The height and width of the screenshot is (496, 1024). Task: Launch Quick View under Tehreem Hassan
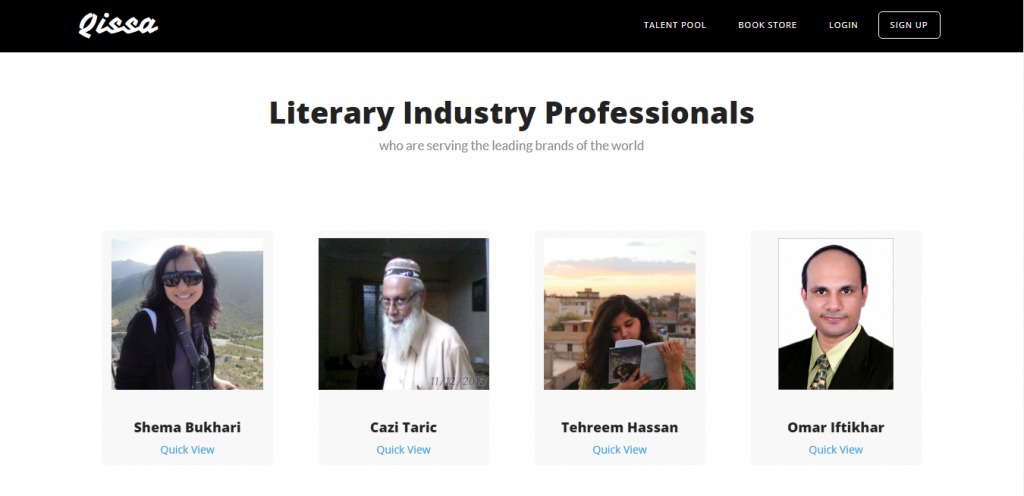coord(619,450)
